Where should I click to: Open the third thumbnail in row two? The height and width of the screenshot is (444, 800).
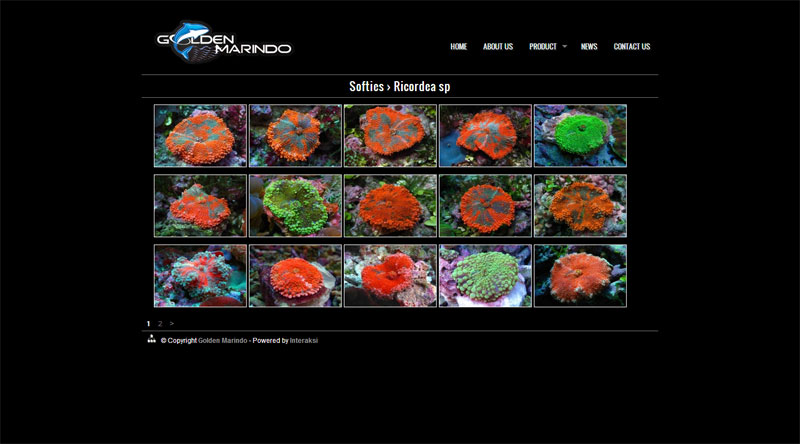(390, 206)
